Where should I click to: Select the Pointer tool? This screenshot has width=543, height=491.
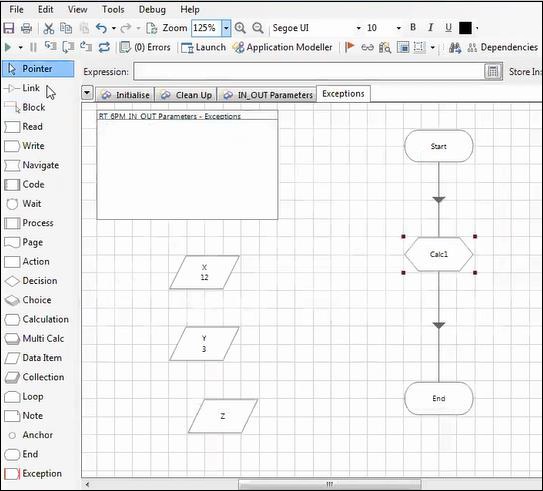[x=38, y=69]
